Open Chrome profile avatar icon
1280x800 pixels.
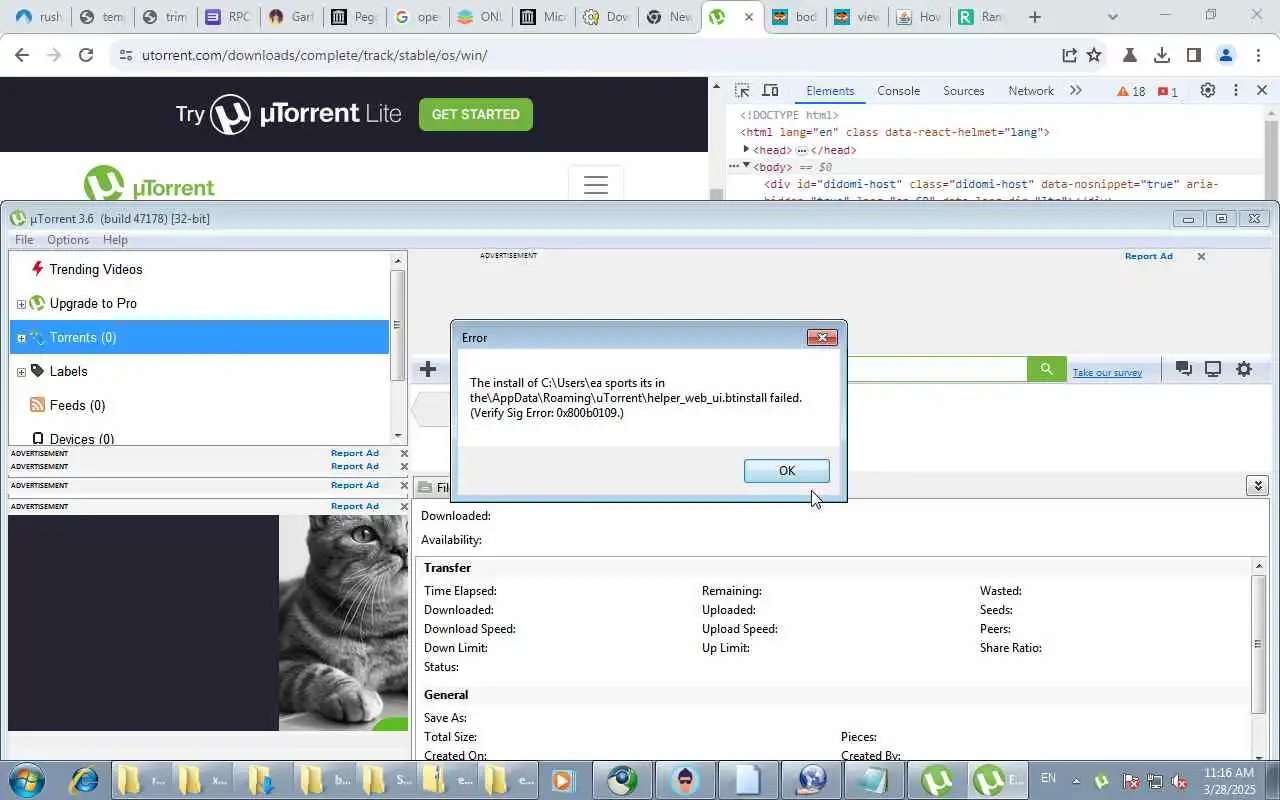pos(1226,55)
